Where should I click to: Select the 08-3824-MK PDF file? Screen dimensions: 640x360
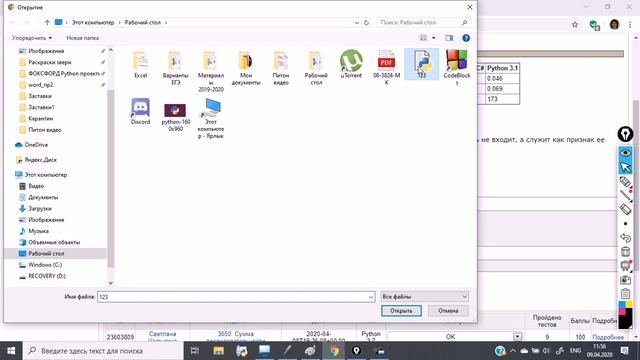tap(386, 67)
